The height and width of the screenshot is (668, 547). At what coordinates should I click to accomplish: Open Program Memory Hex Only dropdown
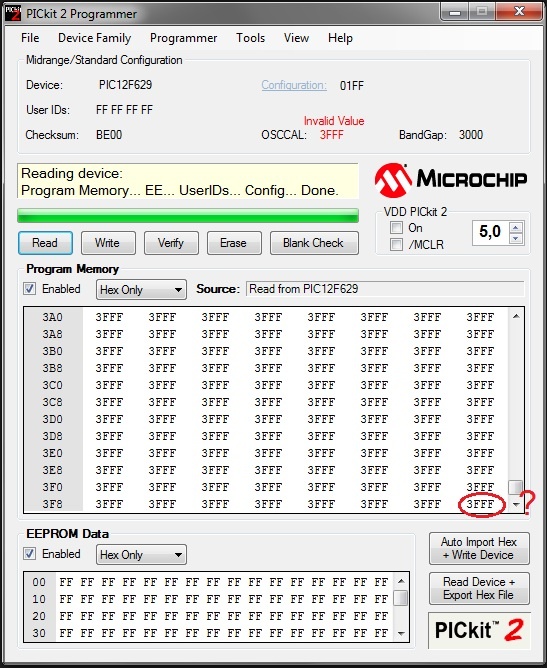pos(141,290)
